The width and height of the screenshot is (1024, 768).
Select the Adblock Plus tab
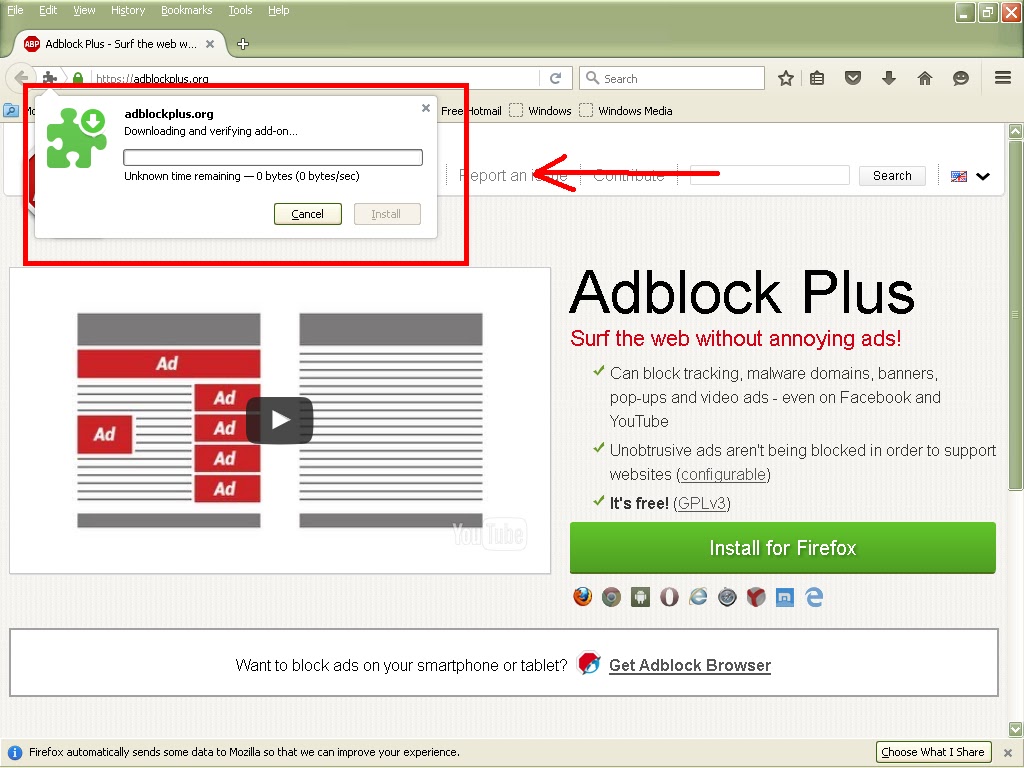click(x=120, y=43)
